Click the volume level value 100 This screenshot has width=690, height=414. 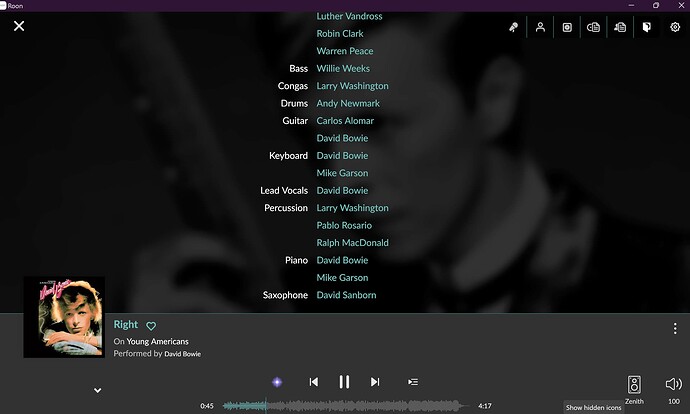pyautogui.click(x=674, y=401)
